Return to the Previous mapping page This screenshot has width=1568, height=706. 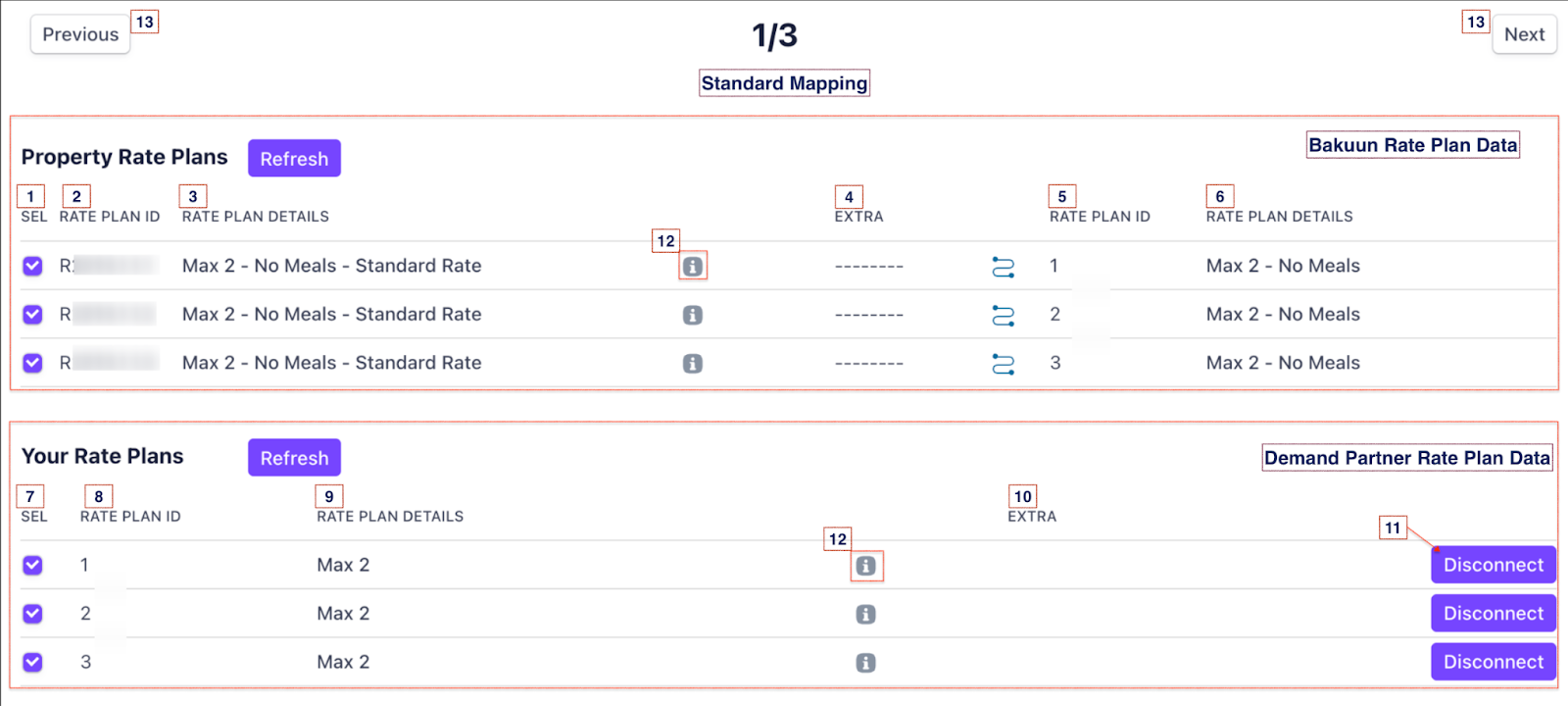click(80, 34)
